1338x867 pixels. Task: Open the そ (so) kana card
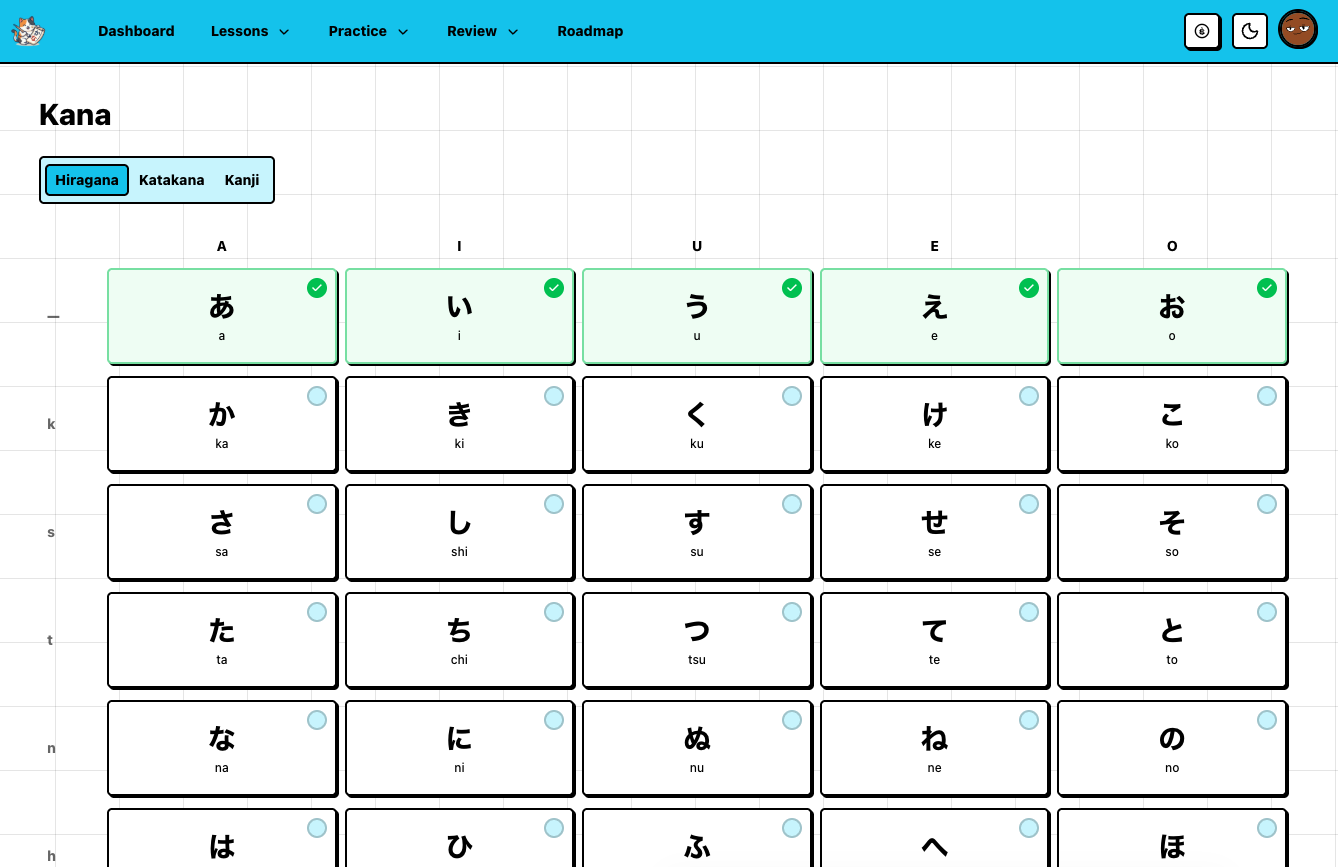click(x=1172, y=532)
